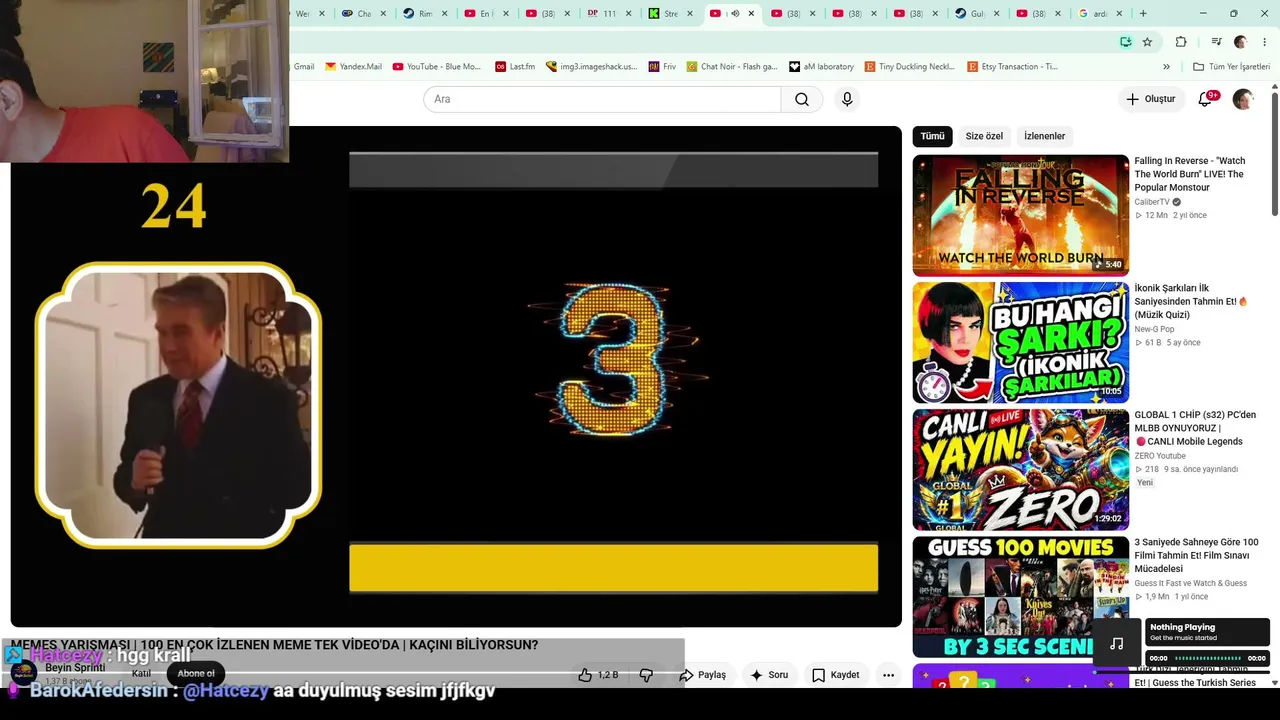
Task: Start voice search with the microphone icon
Action: click(847, 99)
